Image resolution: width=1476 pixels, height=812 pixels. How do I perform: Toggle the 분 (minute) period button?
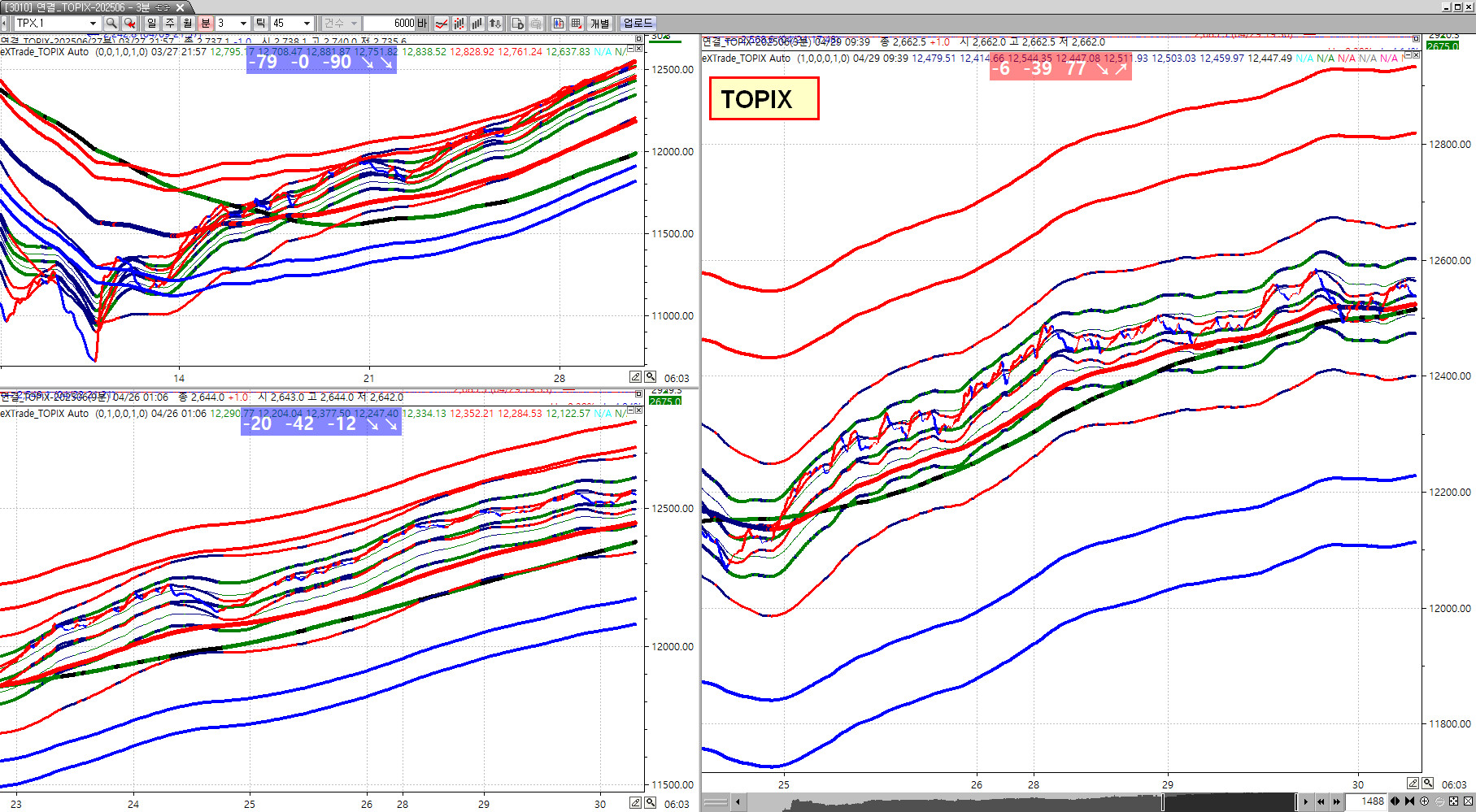tap(205, 24)
